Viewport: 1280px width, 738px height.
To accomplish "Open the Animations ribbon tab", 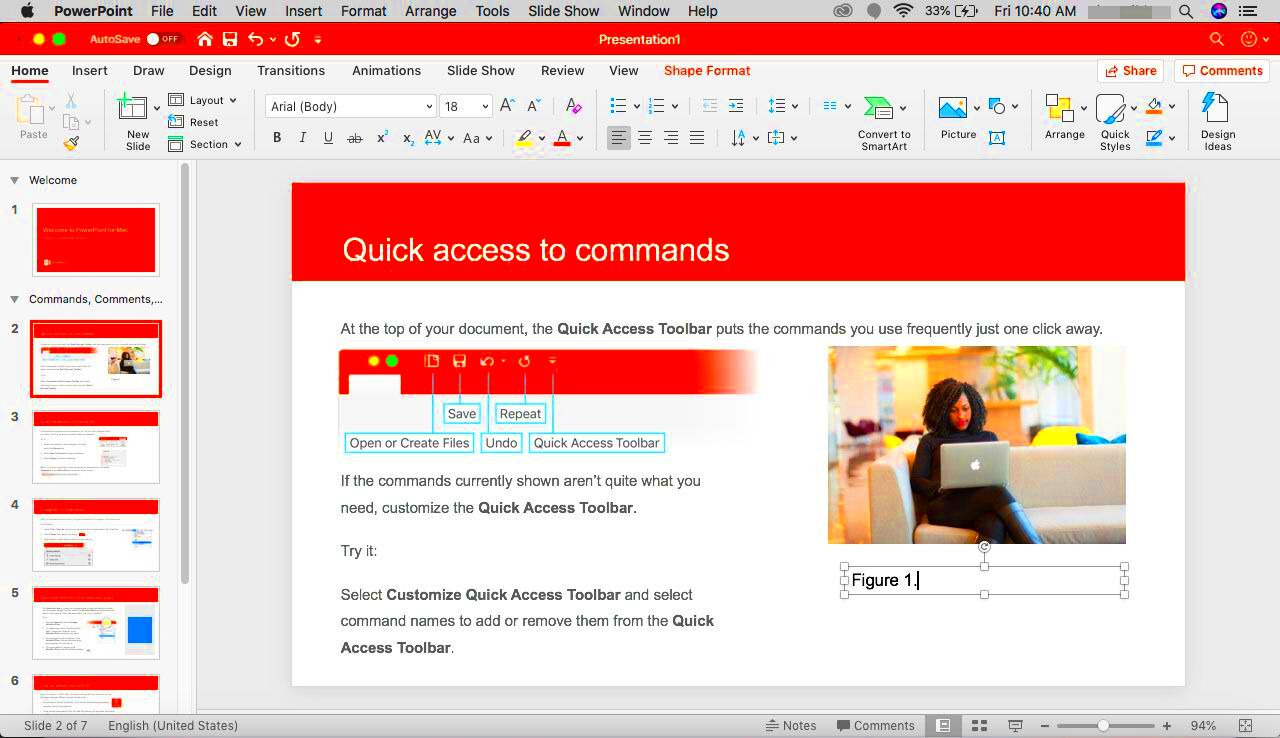I will point(386,70).
